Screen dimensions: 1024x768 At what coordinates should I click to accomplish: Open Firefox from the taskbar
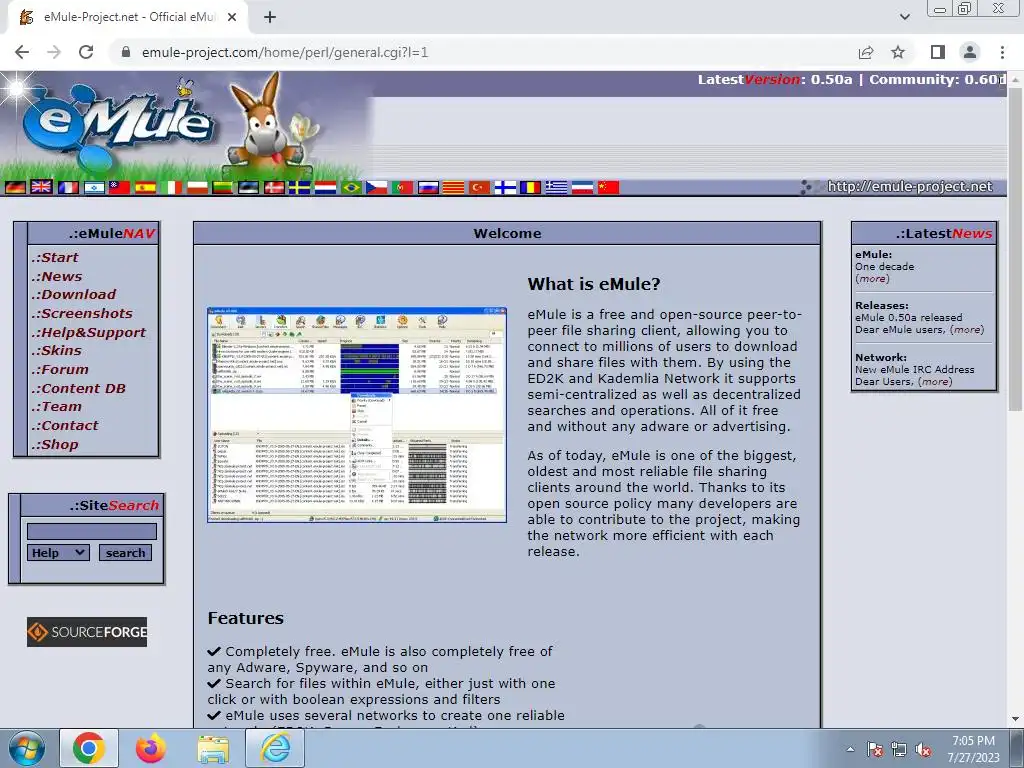pos(151,748)
